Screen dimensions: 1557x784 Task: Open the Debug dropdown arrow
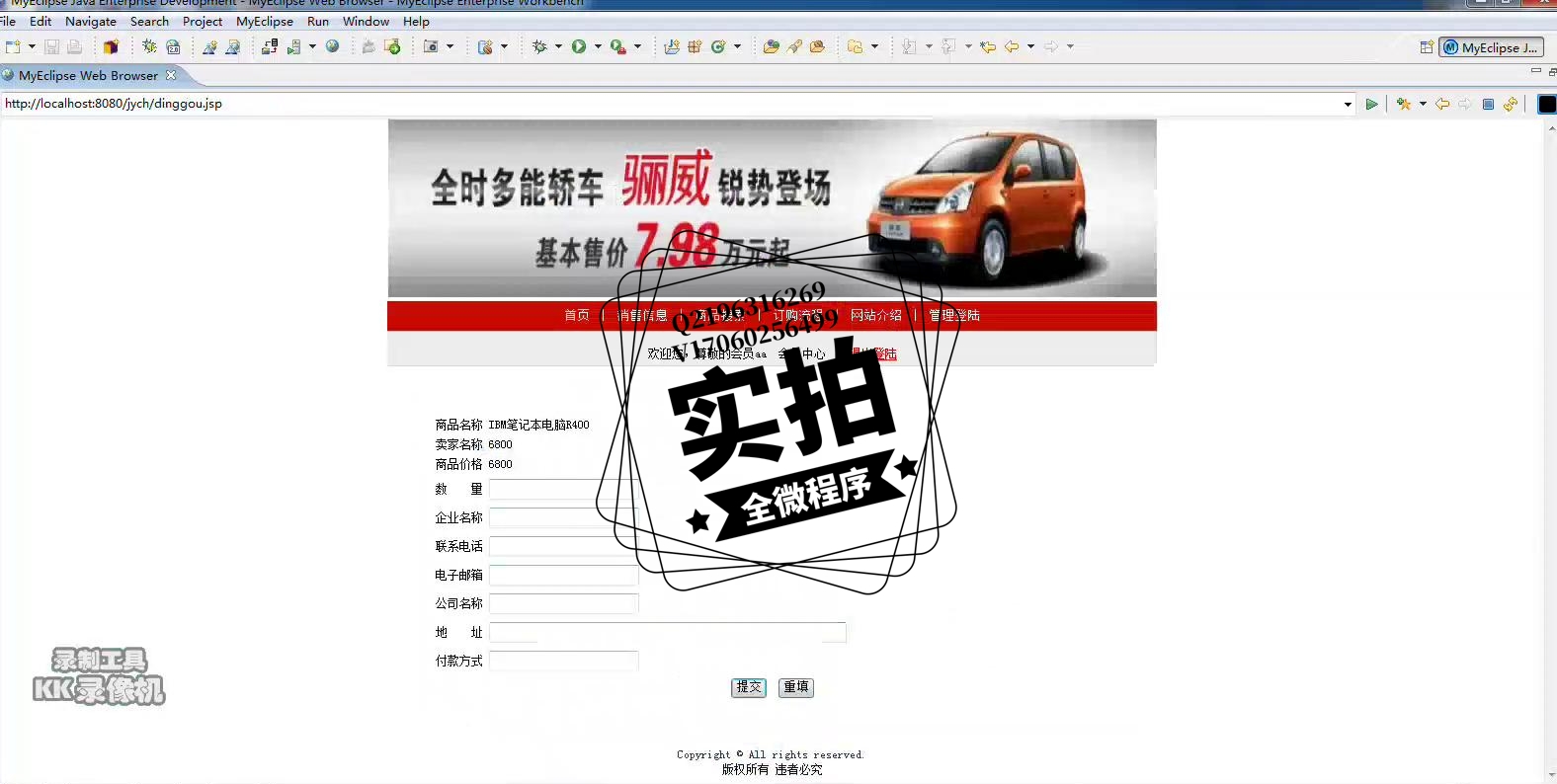pos(558,46)
